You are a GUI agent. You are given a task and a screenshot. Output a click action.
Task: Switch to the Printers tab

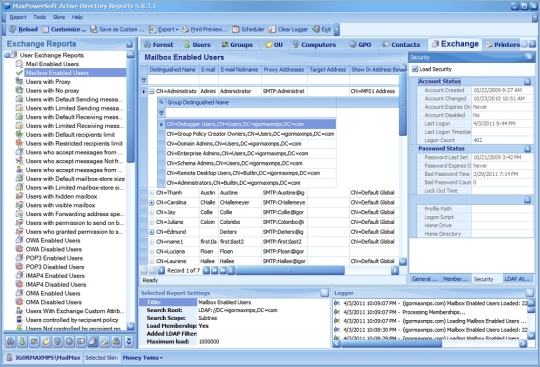point(502,44)
